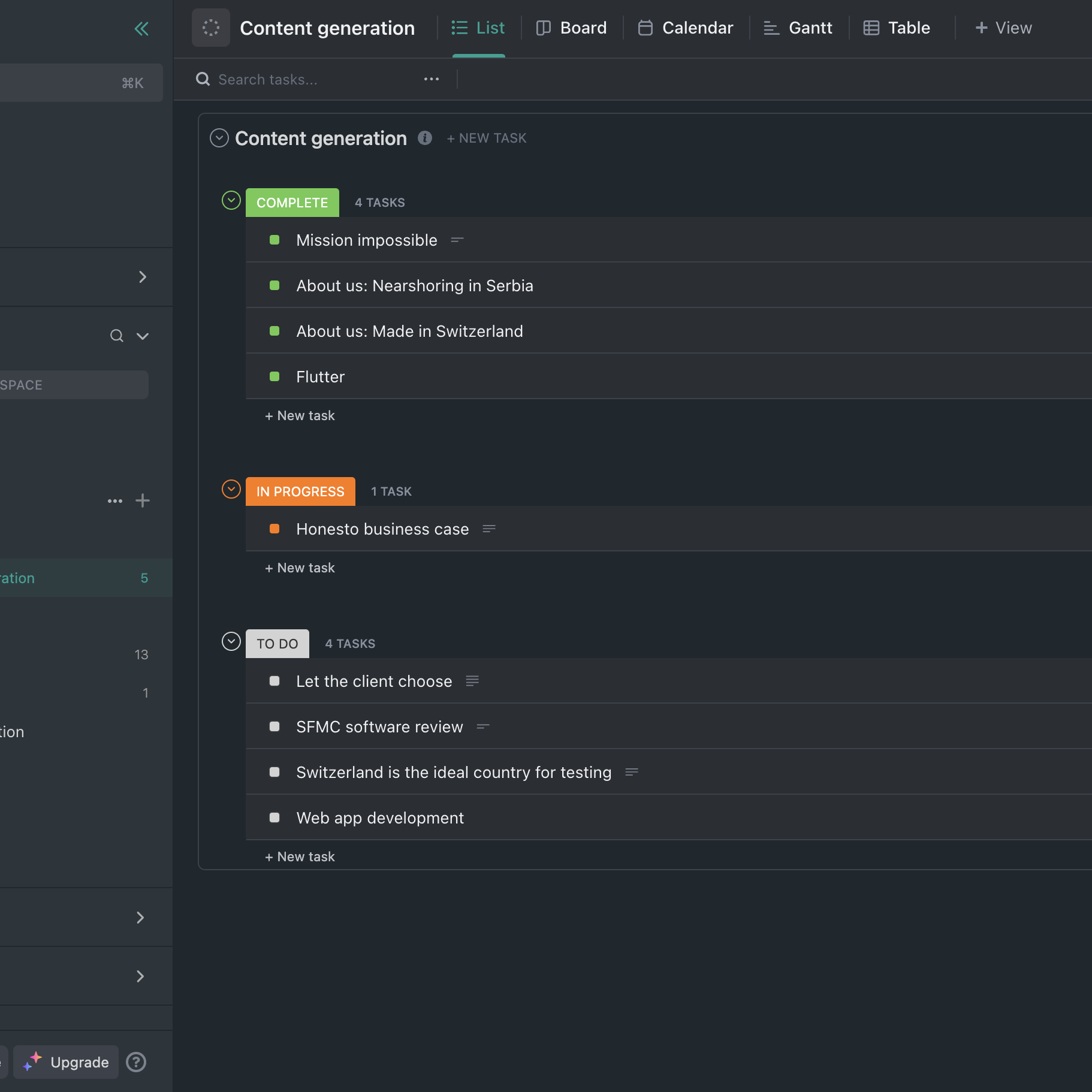Expand the first collapsed section near the sidebar bottom
1092x1092 pixels.
coord(140,918)
